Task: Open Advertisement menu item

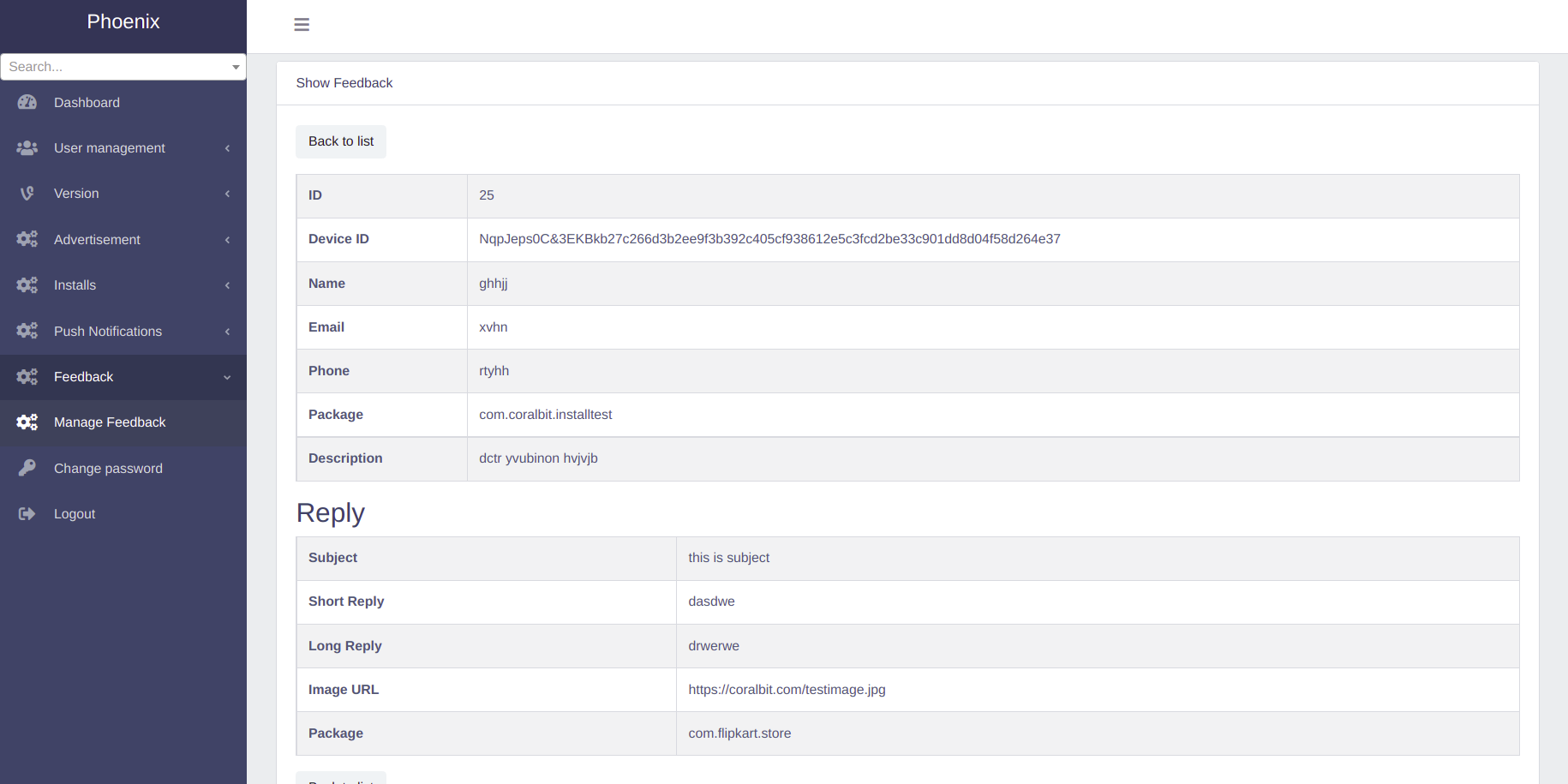Action: 123,240
